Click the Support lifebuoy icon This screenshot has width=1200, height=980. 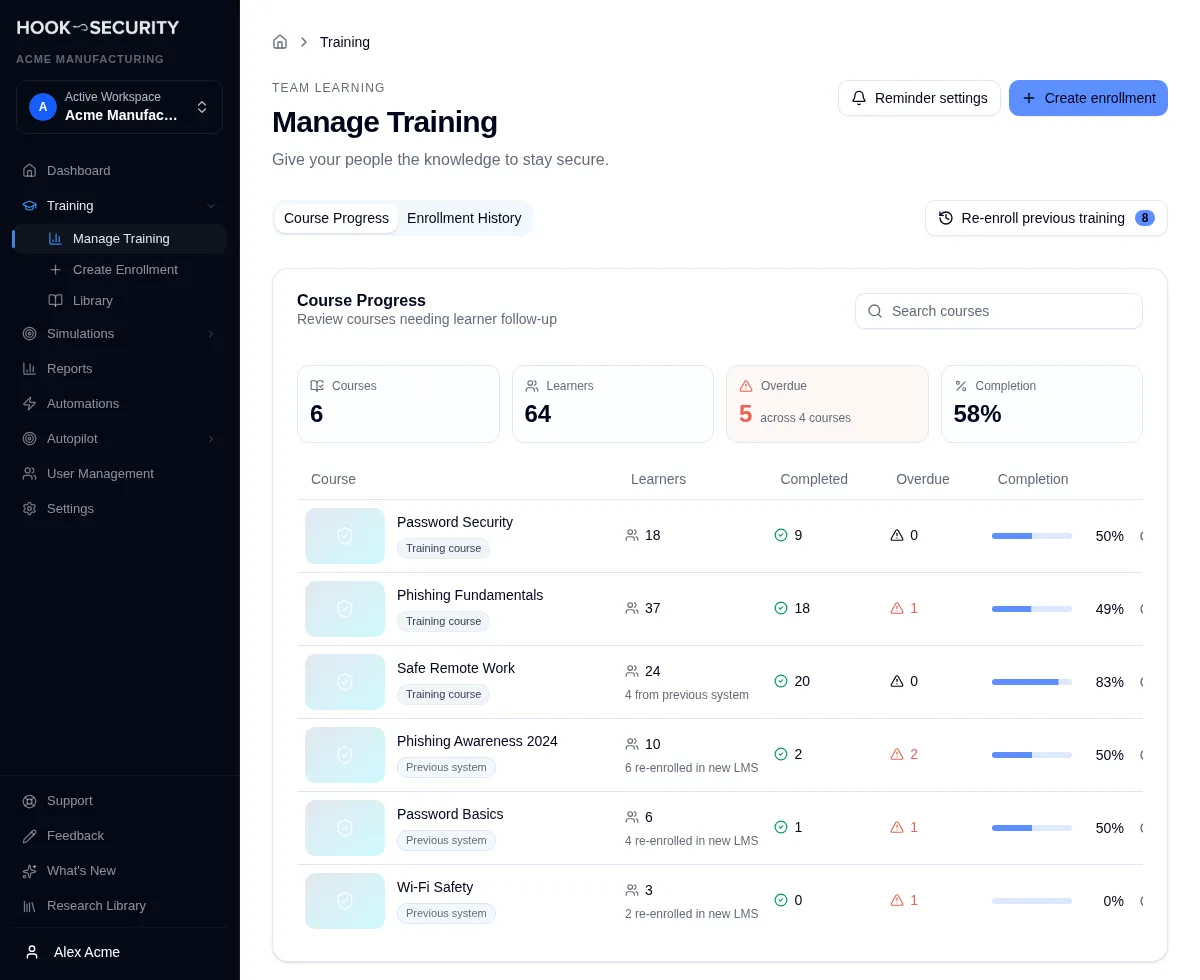coord(30,801)
